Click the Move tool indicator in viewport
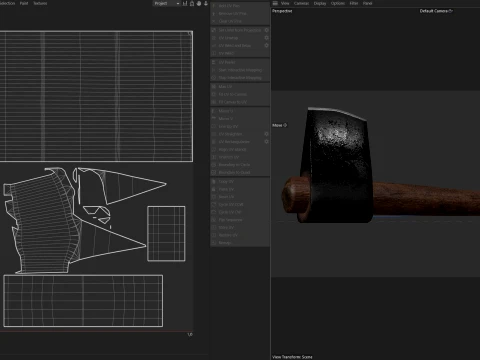Image resolution: width=480 pixels, height=360 pixels. [x=280, y=125]
